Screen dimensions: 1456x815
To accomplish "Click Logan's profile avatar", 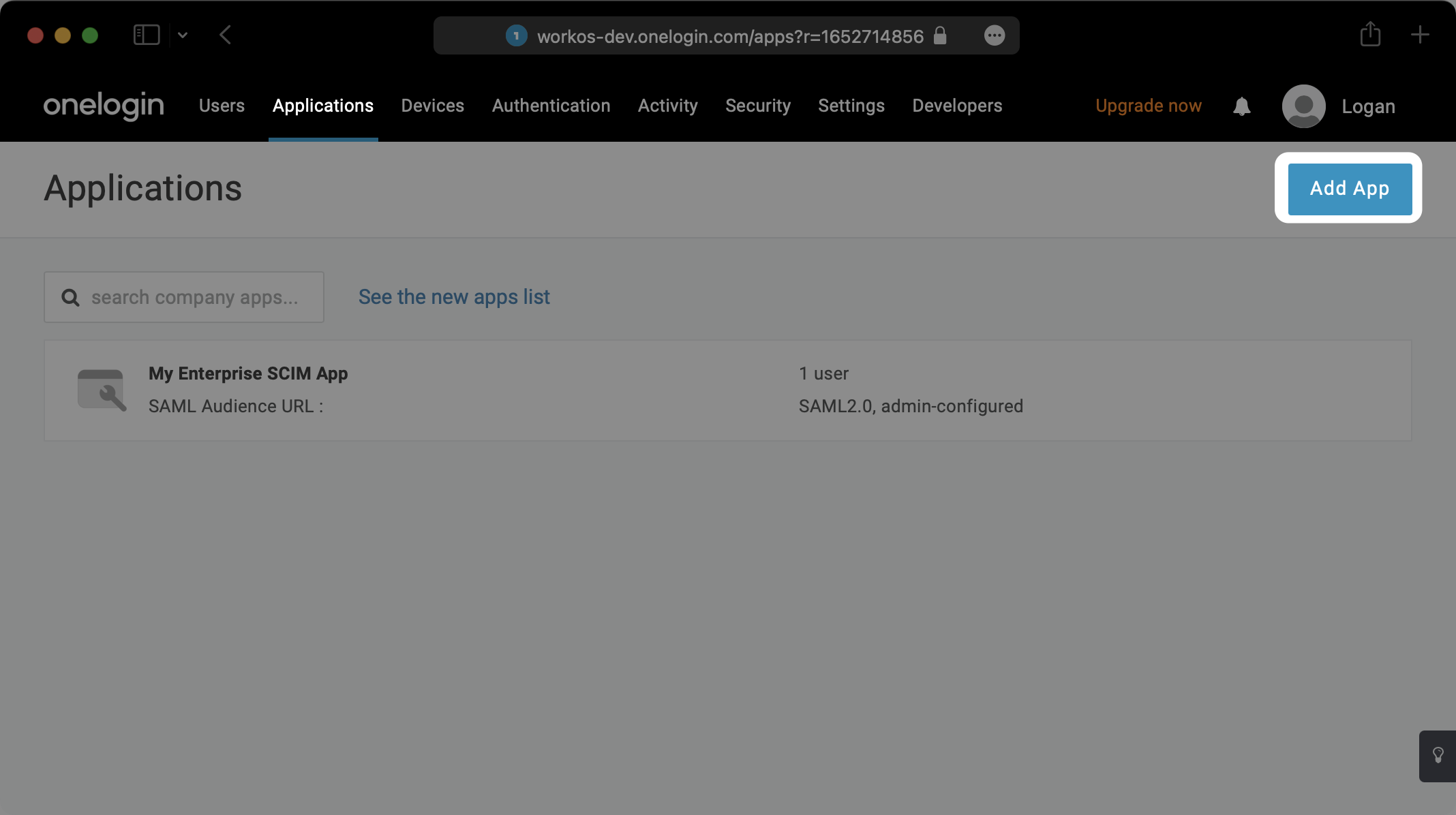I will coord(1303,106).
